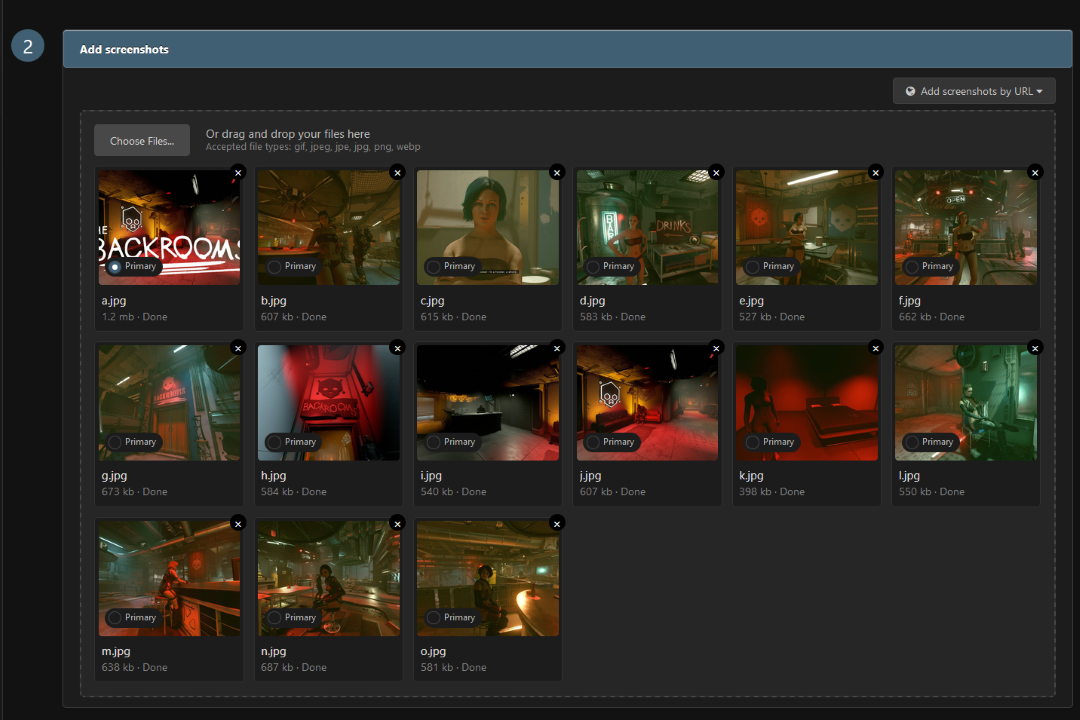Remove the n.jpg screenshot

(397, 524)
